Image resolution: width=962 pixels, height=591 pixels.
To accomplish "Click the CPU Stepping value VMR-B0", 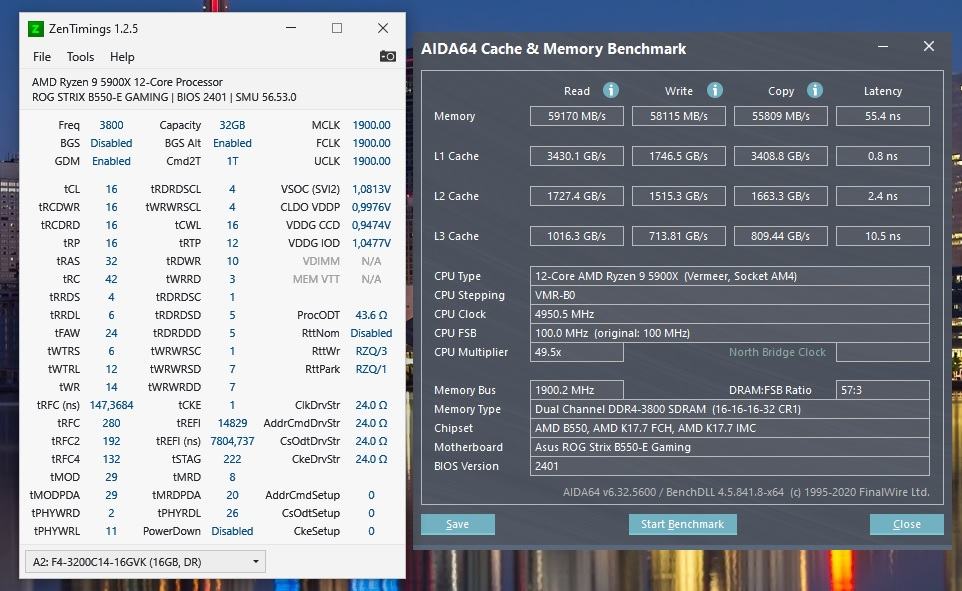I will (729, 295).
